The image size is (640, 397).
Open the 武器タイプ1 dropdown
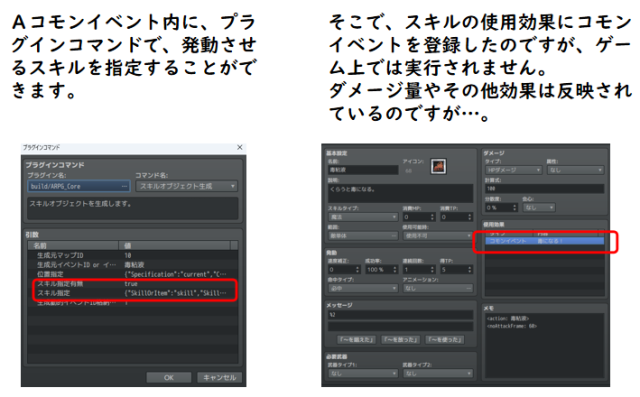(363, 373)
